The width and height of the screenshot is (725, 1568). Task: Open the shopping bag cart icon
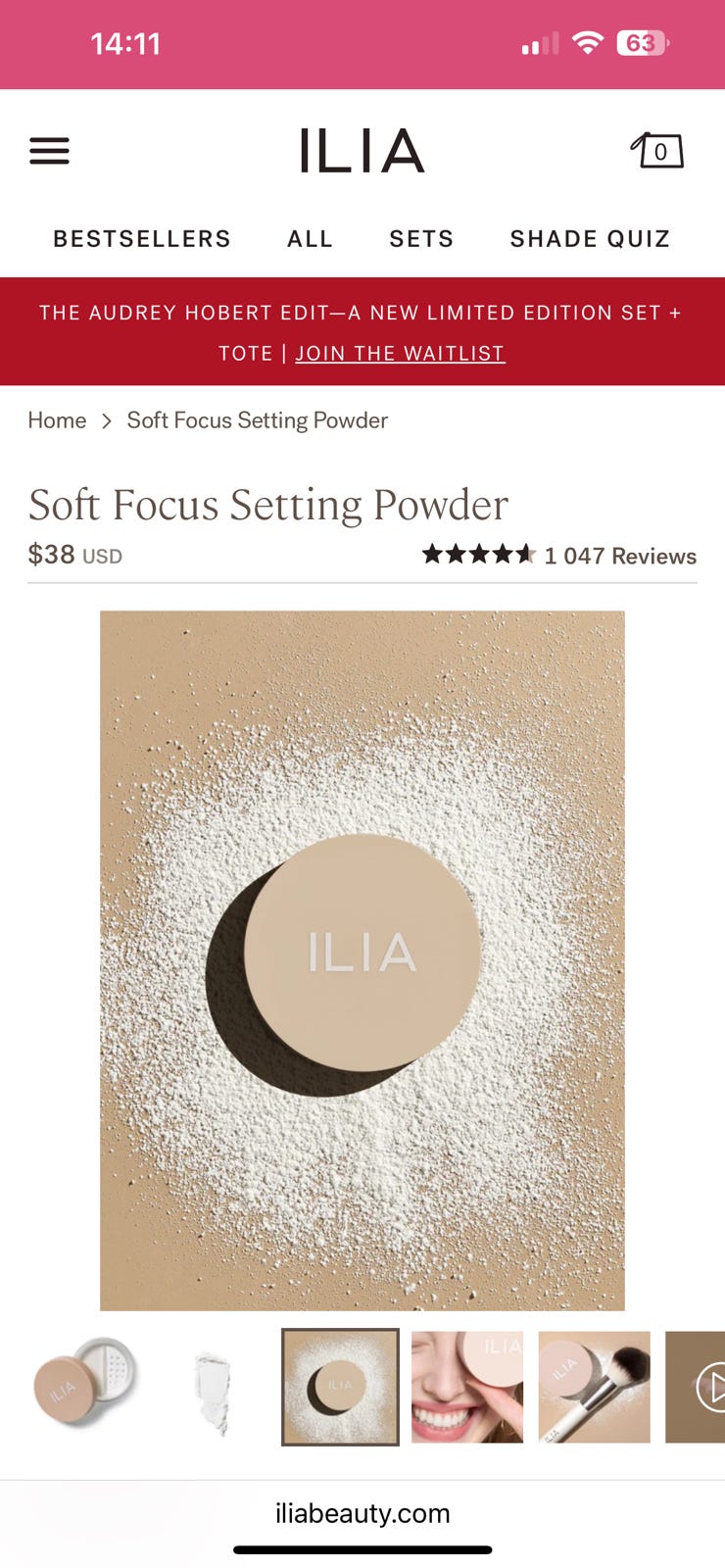coord(656,150)
